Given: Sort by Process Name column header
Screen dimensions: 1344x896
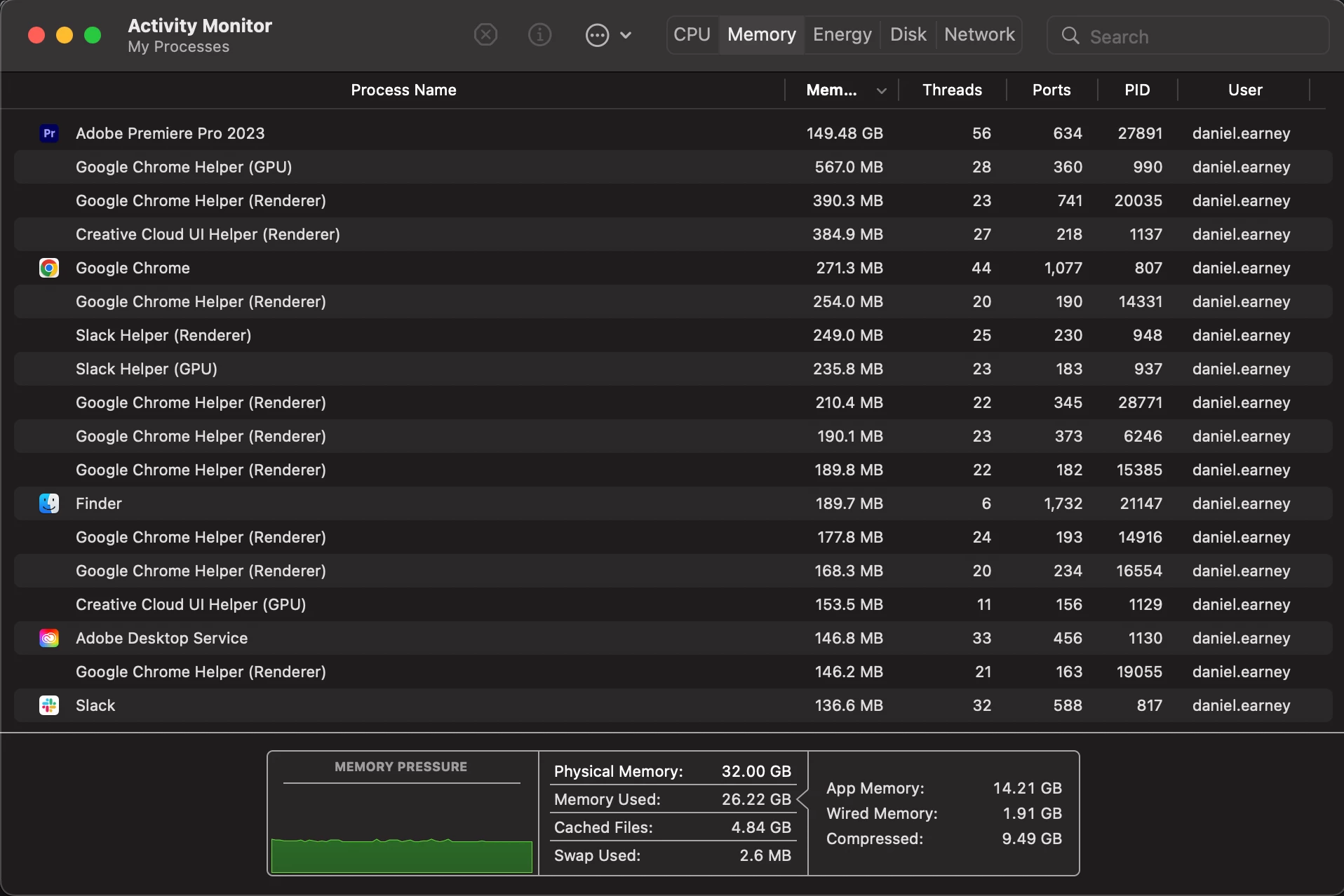Looking at the screenshot, I should click(x=403, y=90).
